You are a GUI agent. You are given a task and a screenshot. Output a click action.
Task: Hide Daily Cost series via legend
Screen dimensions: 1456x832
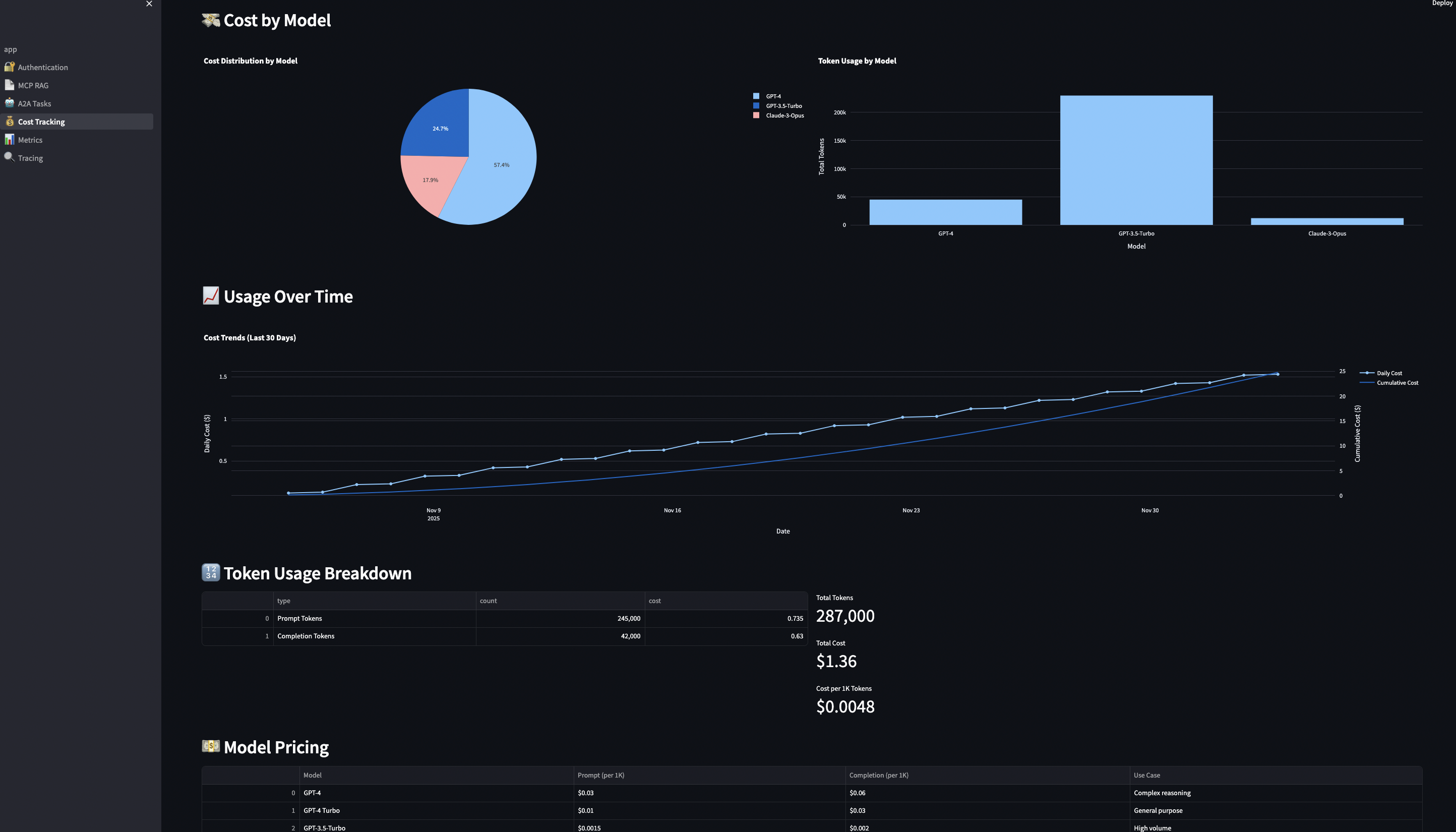click(x=1388, y=373)
